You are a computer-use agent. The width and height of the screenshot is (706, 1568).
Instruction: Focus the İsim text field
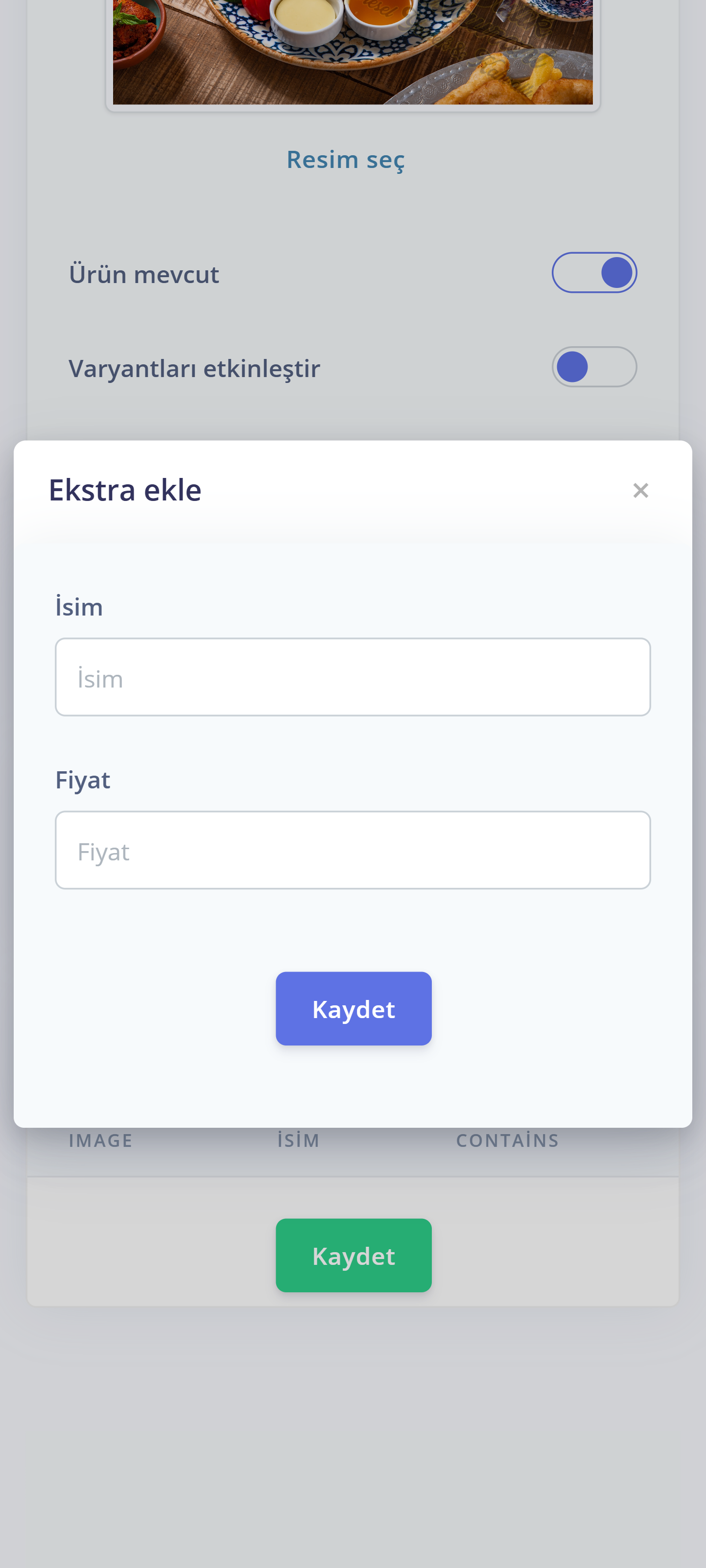(x=353, y=677)
